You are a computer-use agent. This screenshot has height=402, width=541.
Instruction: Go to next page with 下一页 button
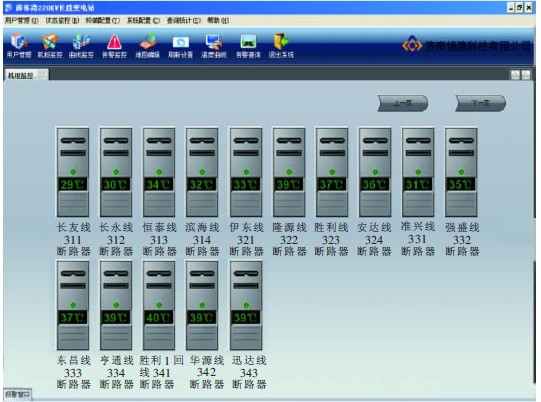click(480, 103)
